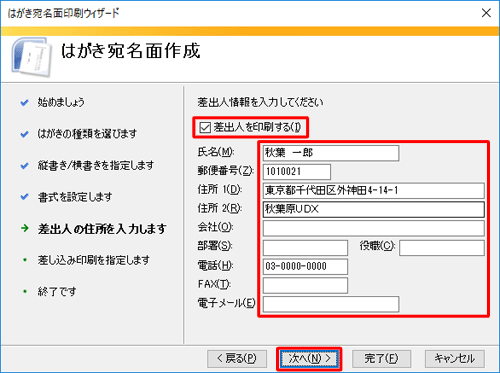Select the 書式を設定します step
500x373 pixels.
pos(75,197)
